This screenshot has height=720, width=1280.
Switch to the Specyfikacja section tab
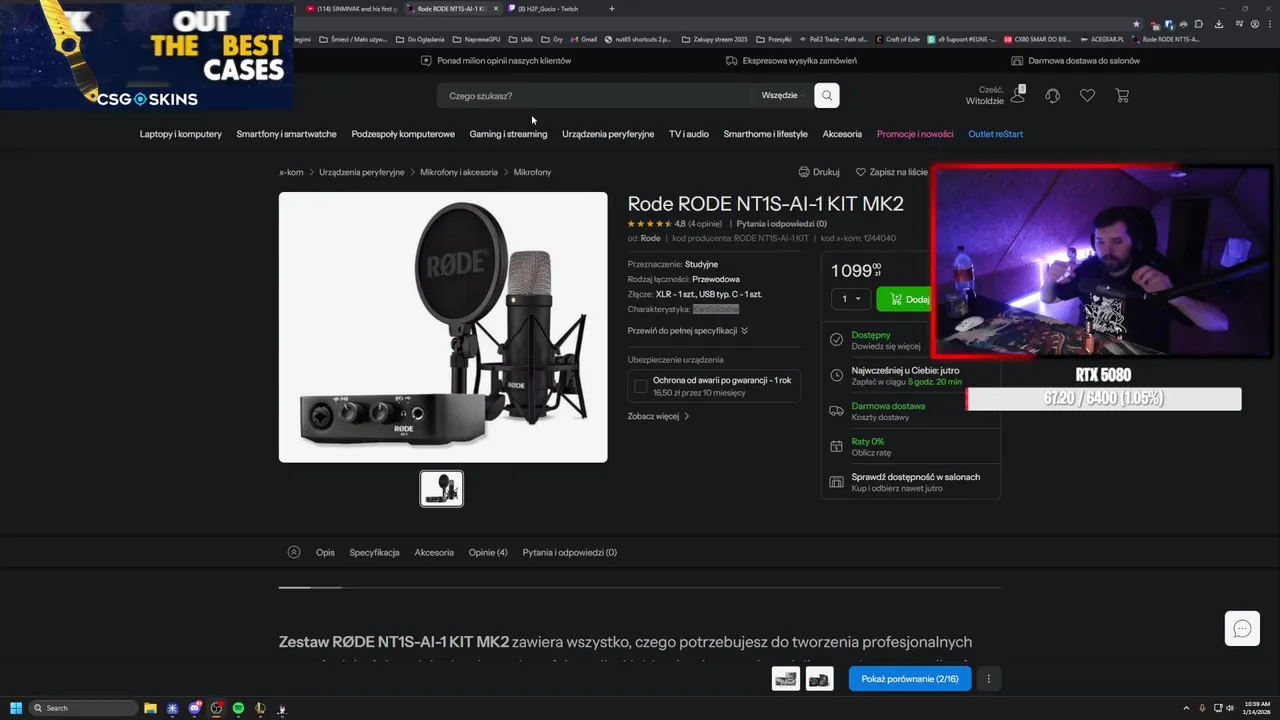pos(374,552)
